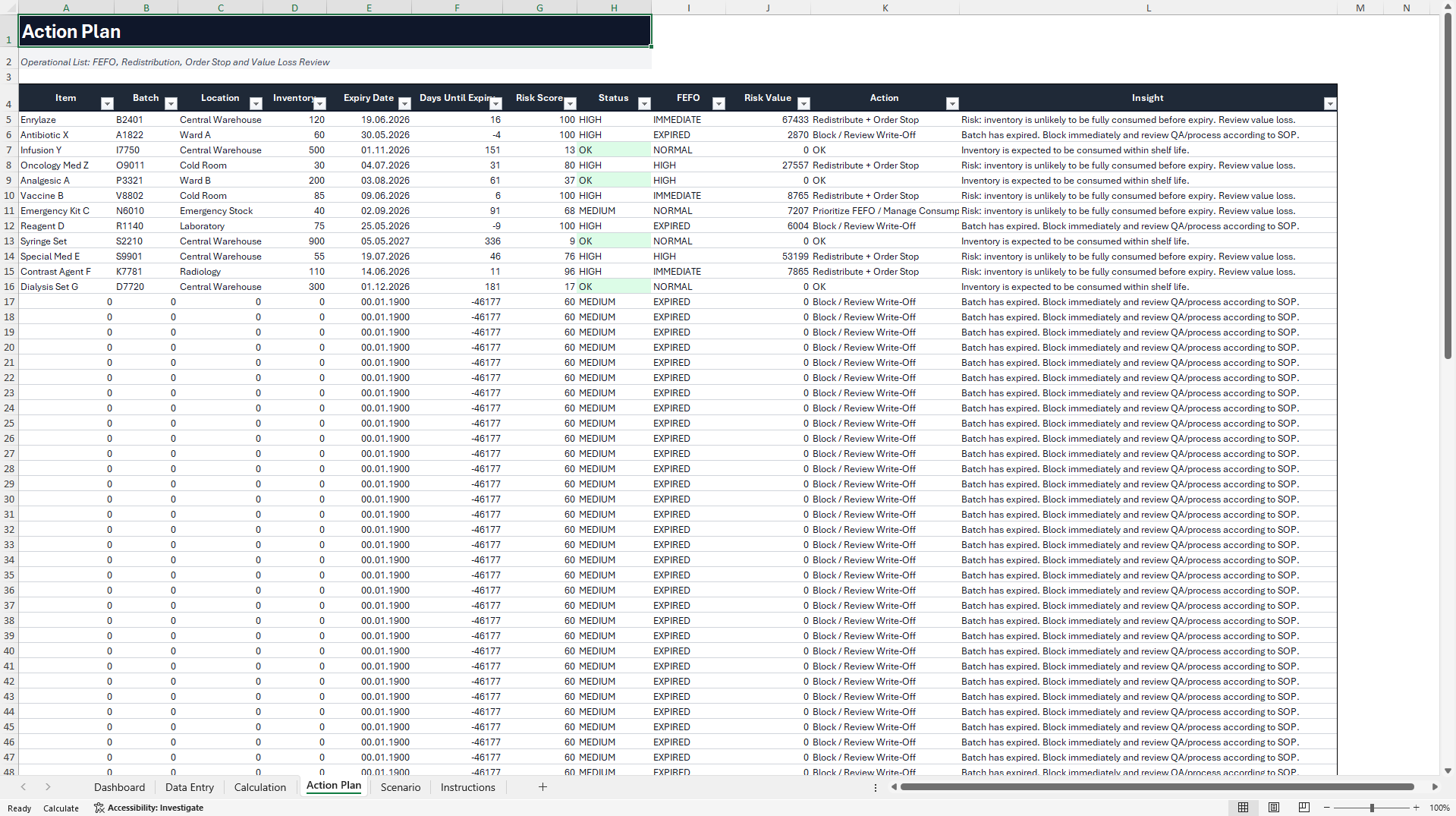Open the Status column filter dropdown
Viewport: 1456px width, 816px height.
tap(644, 104)
